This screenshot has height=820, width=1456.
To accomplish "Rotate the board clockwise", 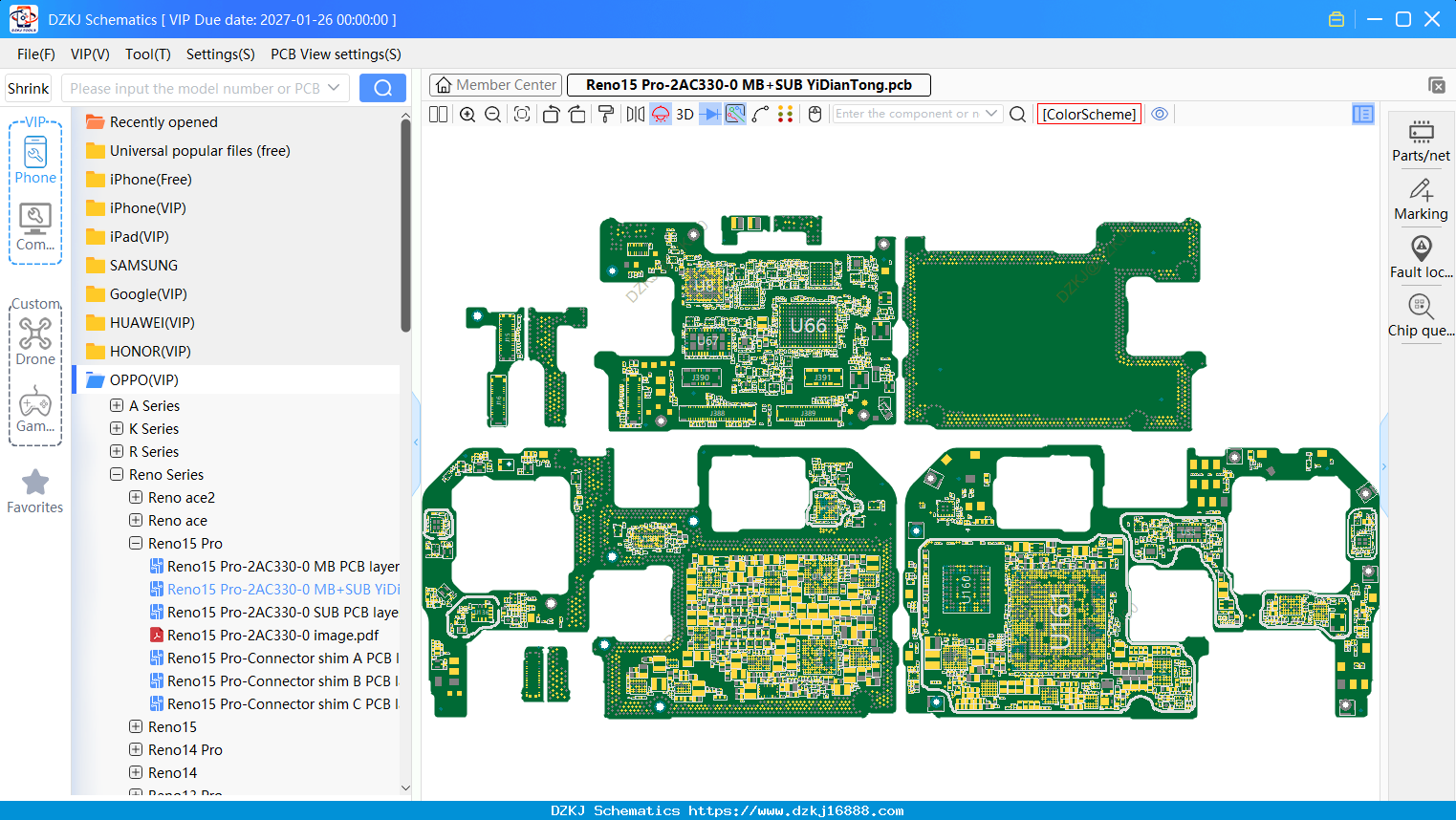I will 577,114.
